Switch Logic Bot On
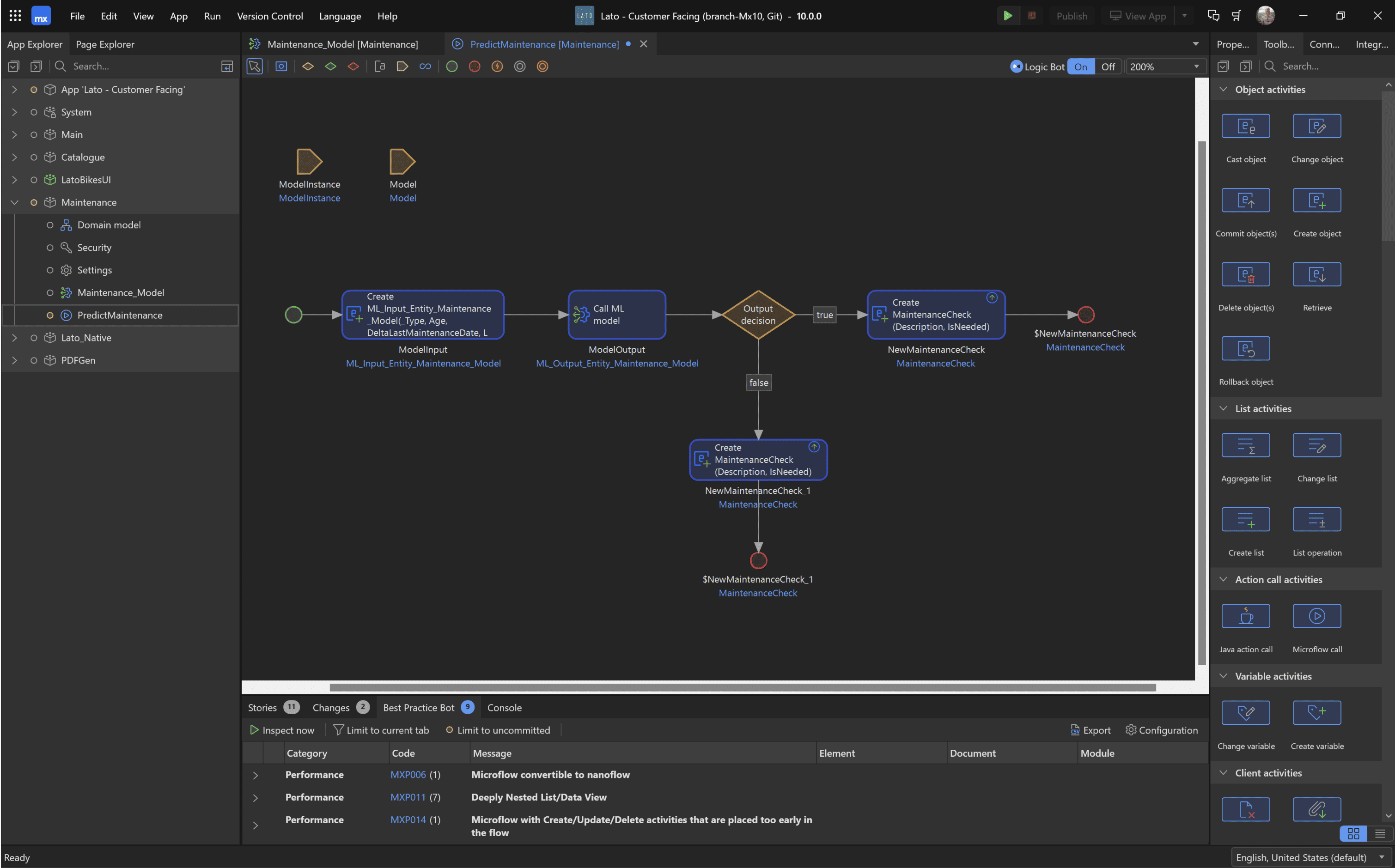 pos(1080,67)
